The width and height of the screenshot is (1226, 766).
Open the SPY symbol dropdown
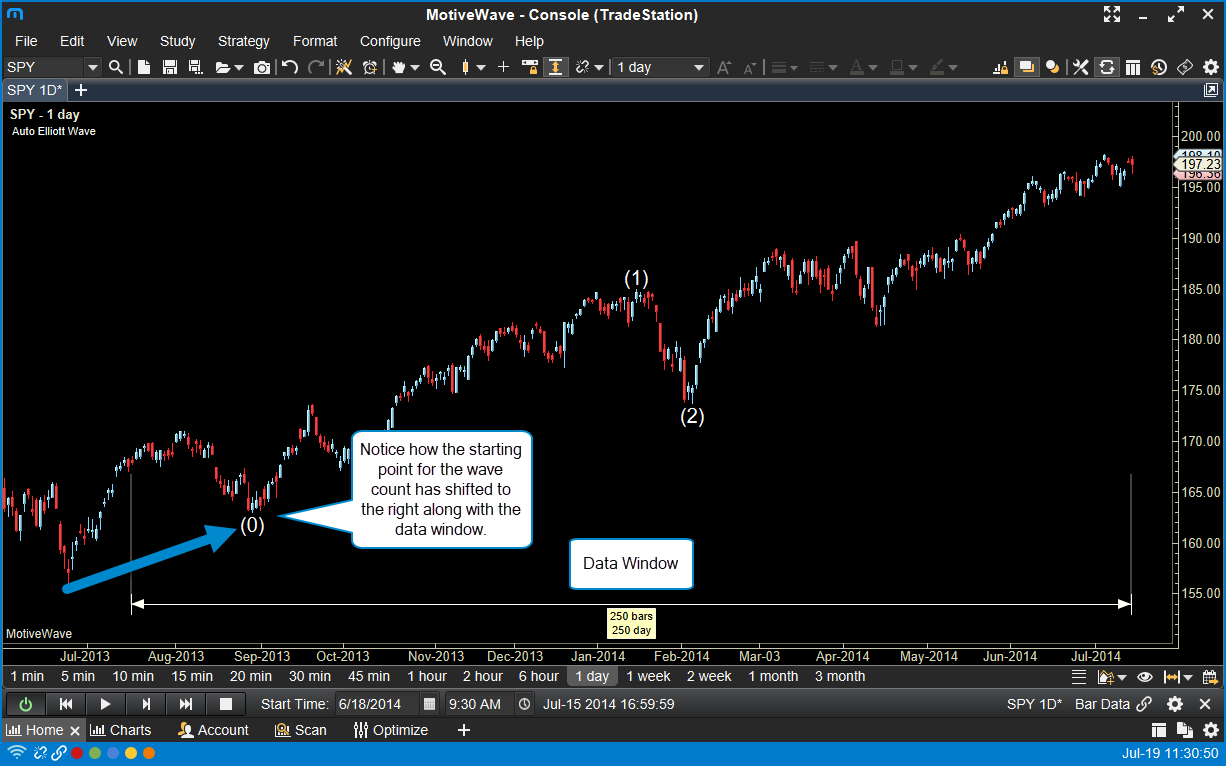(x=93, y=67)
